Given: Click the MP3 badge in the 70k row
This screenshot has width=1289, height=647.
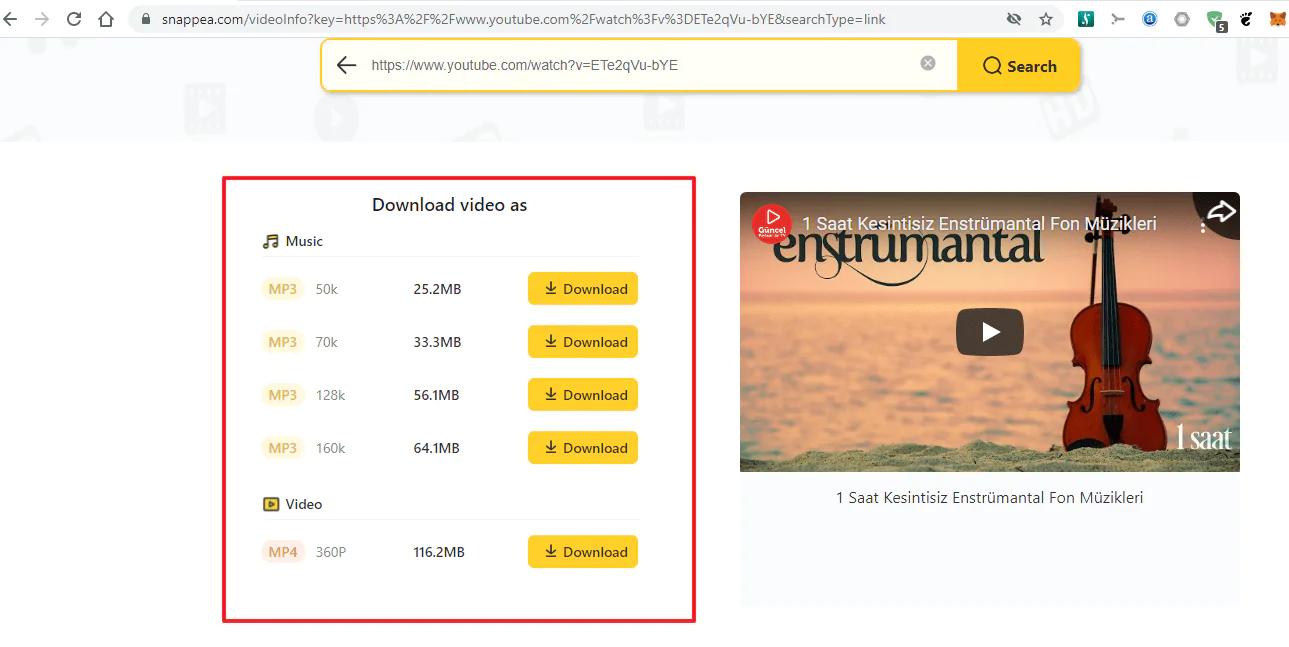Looking at the screenshot, I should (283, 342).
